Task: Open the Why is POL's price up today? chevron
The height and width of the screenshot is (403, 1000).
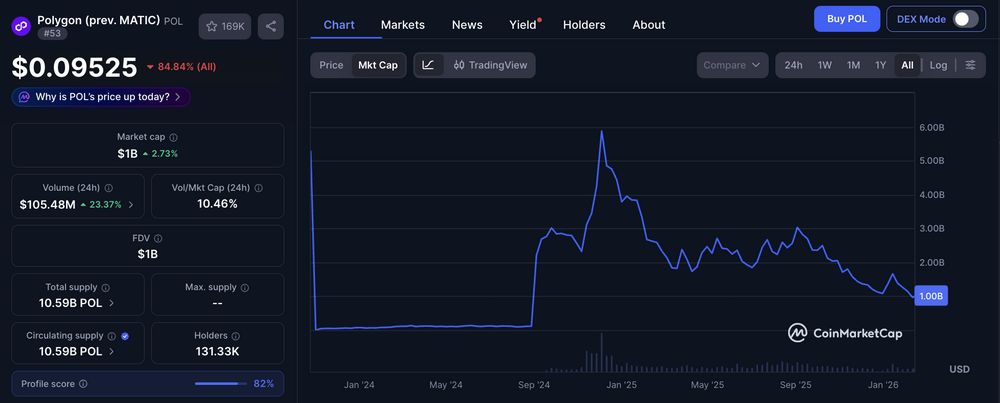Action: click(177, 97)
